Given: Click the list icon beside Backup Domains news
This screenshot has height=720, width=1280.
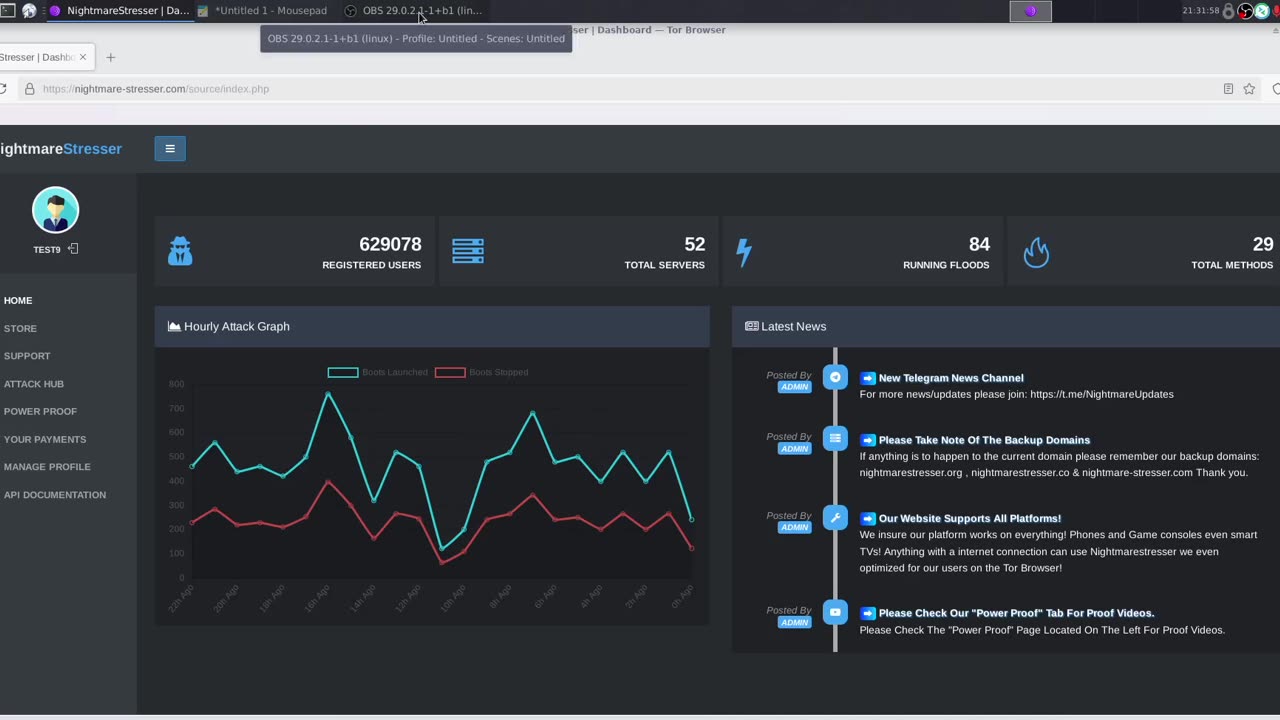Looking at the screenshot, I should coord(835,438).
